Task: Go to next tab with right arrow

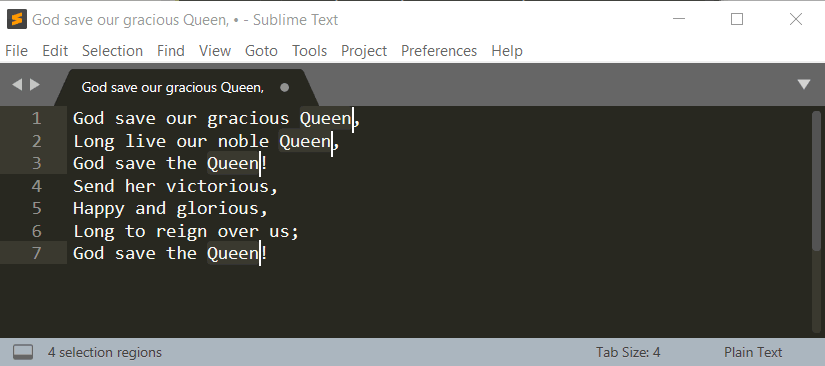Action: pos(35,85)
